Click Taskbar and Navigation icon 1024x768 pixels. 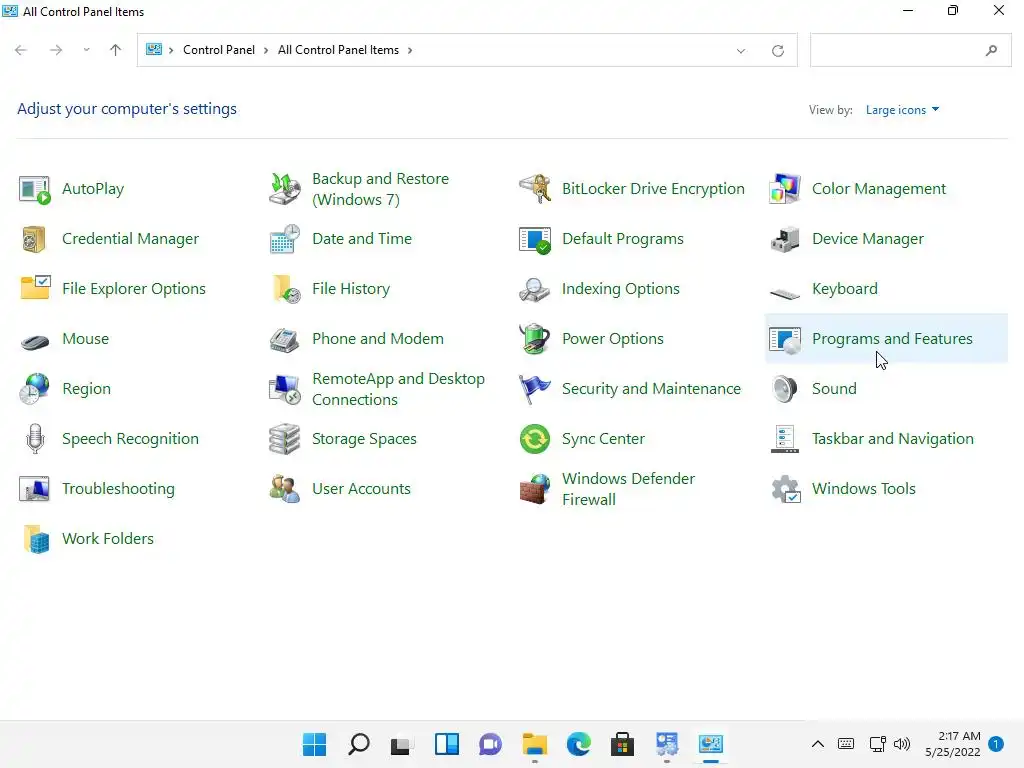tap(785, 439)
